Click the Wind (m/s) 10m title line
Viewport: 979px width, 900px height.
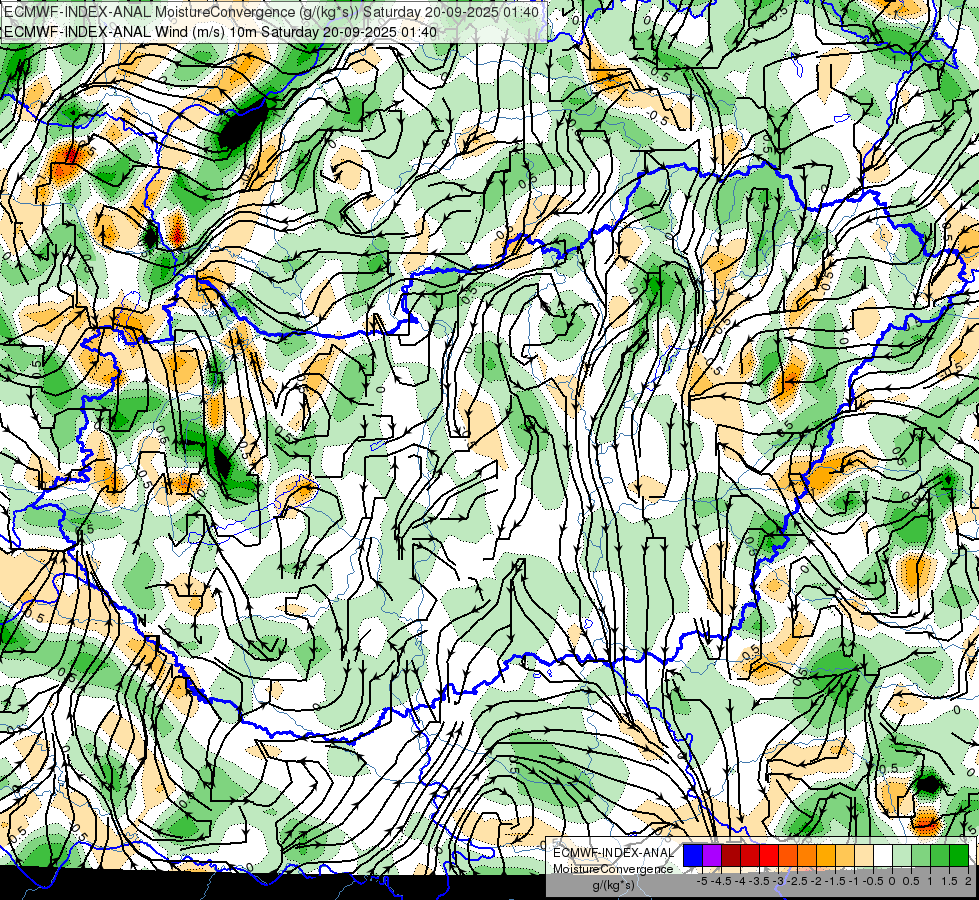pyautogui.click(x=220, y=32)
